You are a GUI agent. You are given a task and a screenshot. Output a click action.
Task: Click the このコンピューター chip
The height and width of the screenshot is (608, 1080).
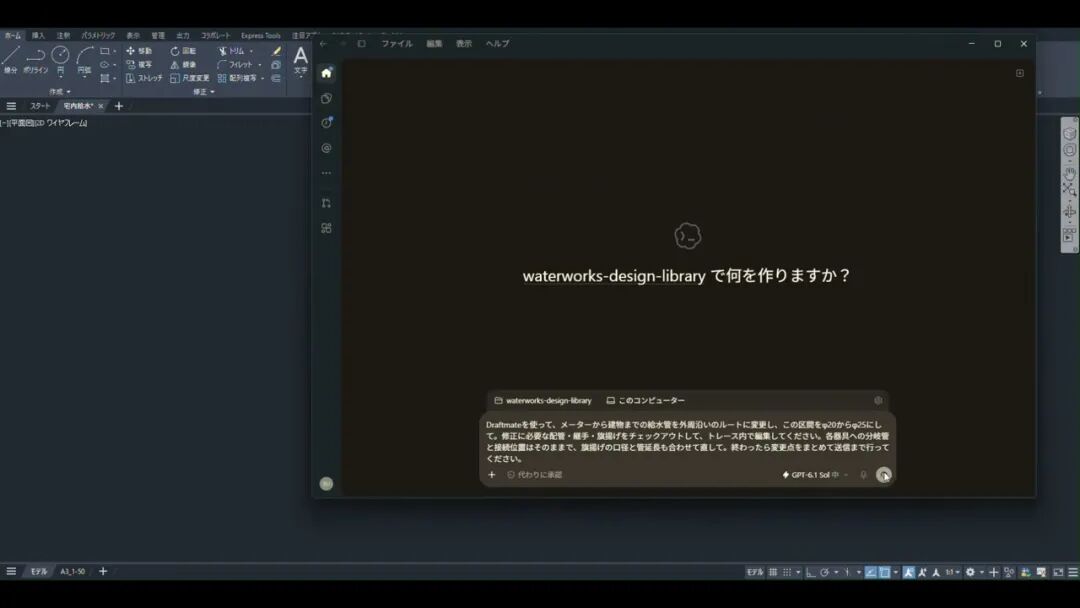[645, 400]
